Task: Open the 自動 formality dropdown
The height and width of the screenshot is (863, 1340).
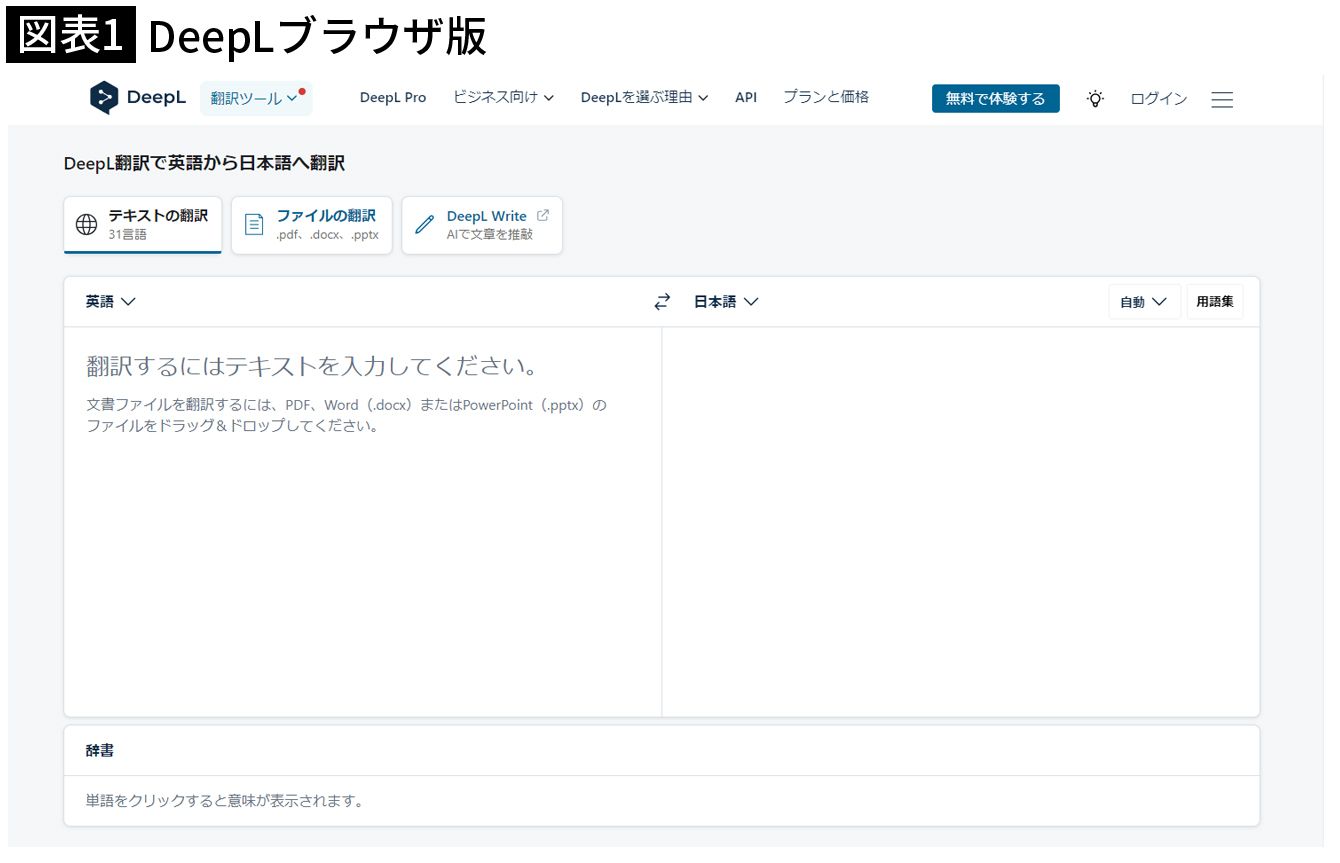Action: click(1144, 302)
